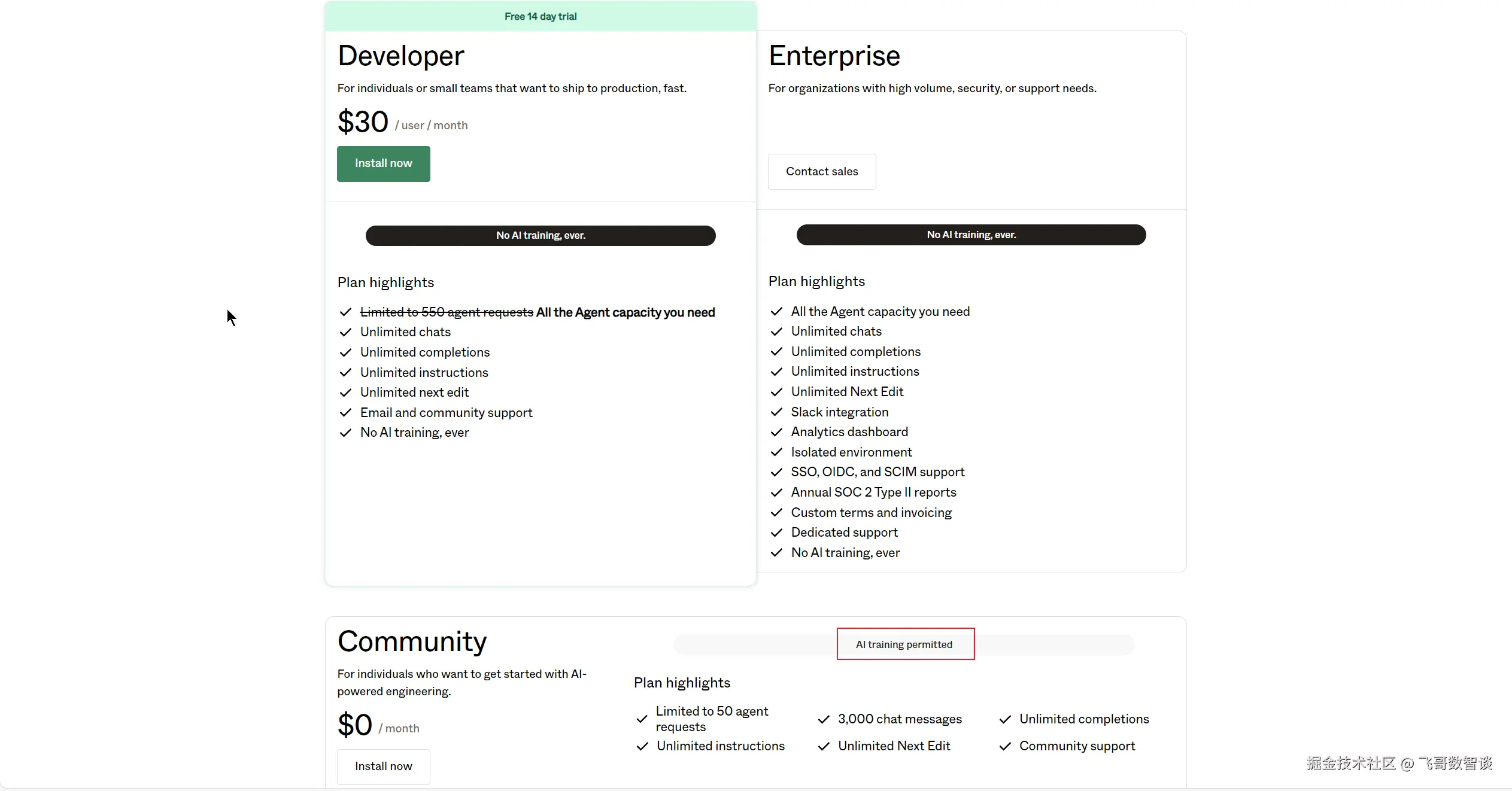Click checkmark beside Email and community support
Viewport: 1512px width, 791px height.
[345, 413]
